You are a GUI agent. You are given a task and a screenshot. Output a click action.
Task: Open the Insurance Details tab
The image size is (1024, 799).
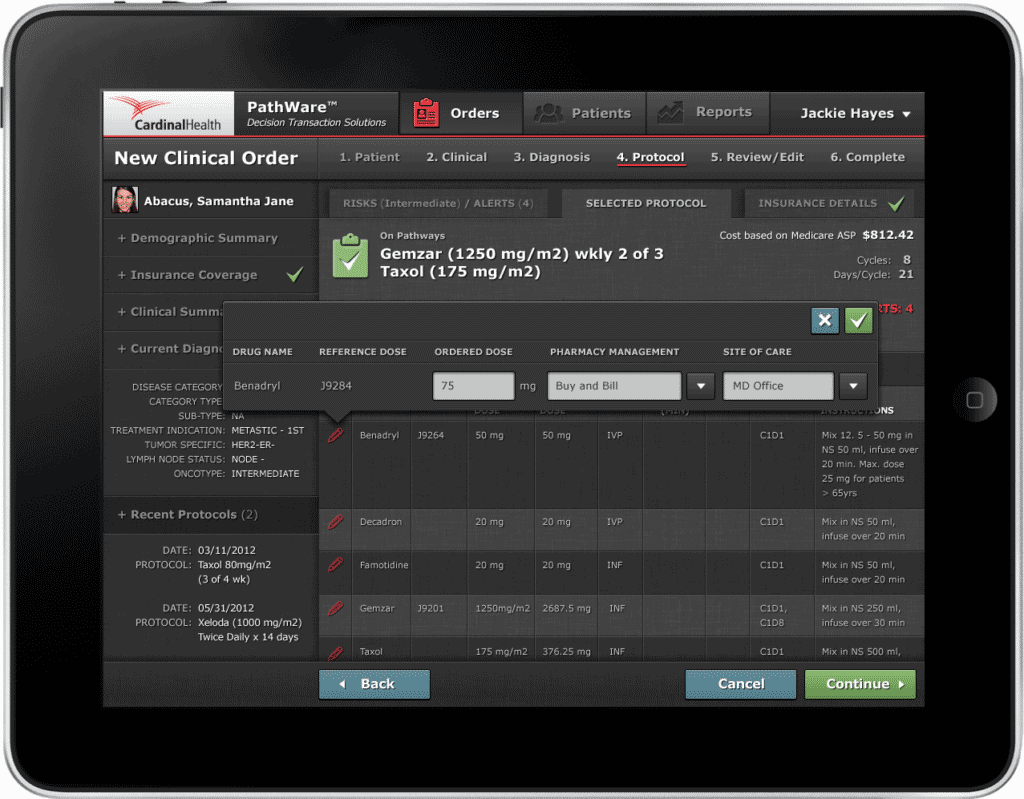(829, 204)
